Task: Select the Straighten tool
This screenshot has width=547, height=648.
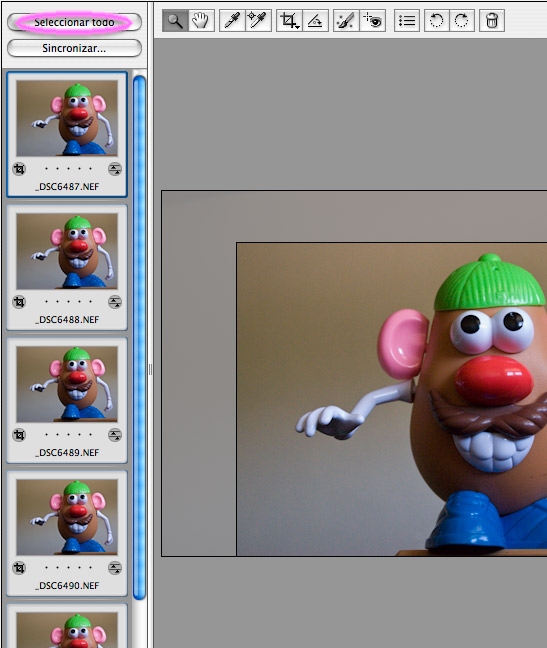Action: click(x=315, y=21)
